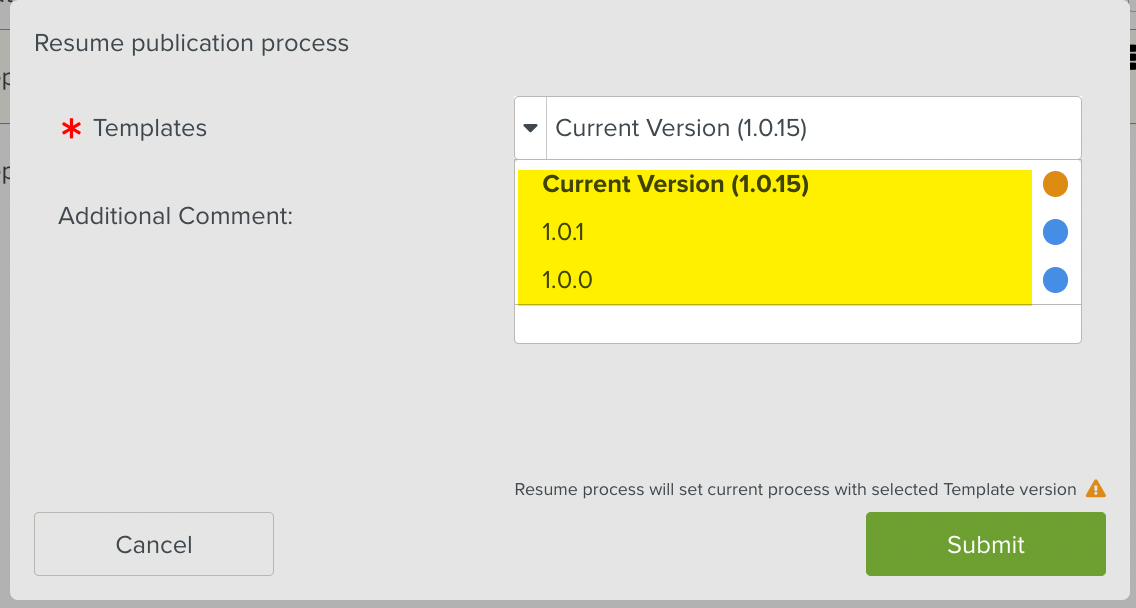
Task: Click the Templates field label
Action: point(150,128)
